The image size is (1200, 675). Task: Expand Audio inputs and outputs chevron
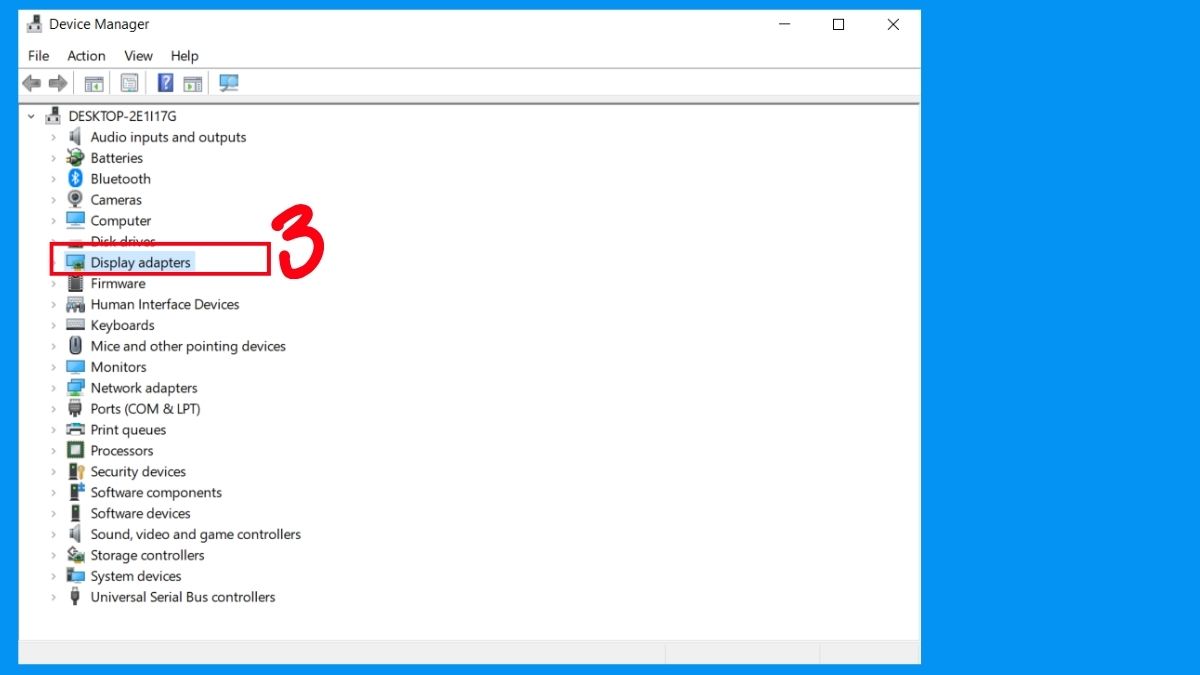(x=54, y=137)
